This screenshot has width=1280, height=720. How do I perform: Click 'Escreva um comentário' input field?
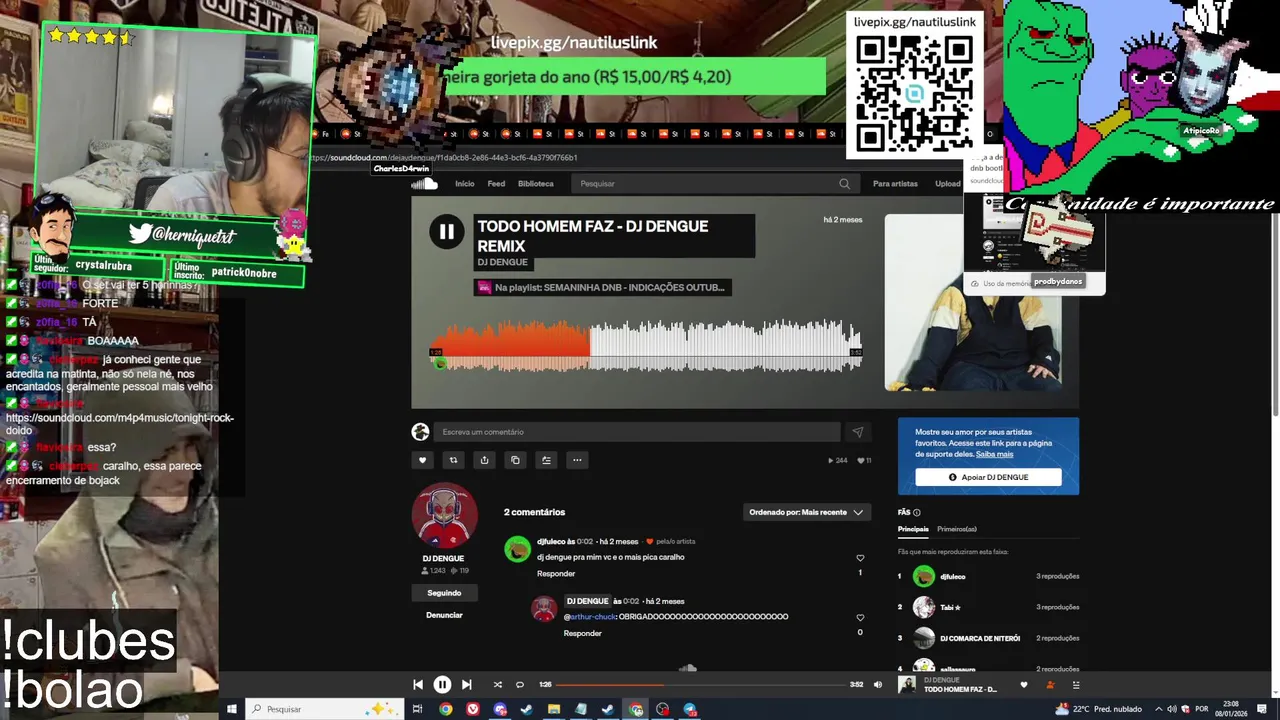tap(637, 432)
